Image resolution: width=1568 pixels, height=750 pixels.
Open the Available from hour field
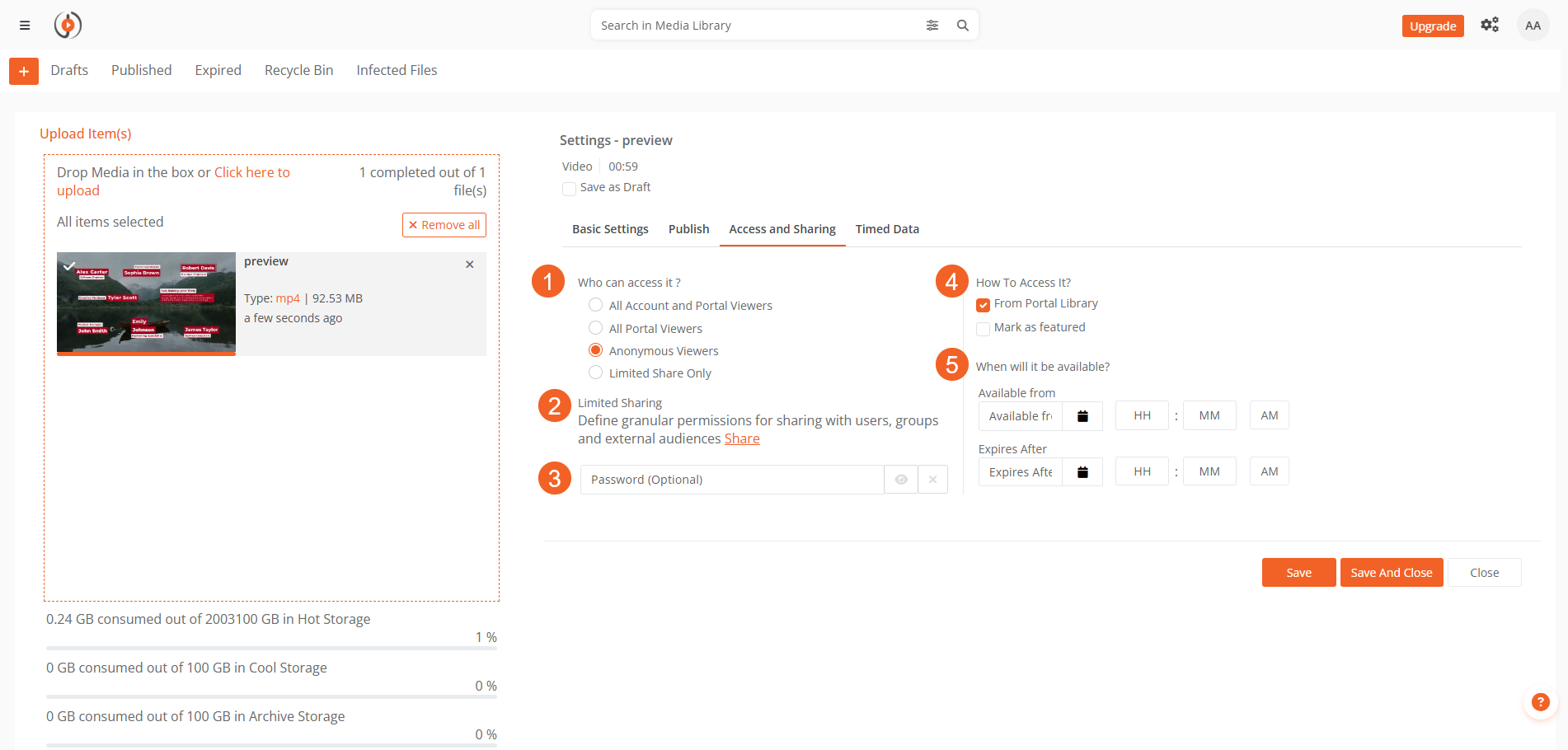[x=1141, y=415]
